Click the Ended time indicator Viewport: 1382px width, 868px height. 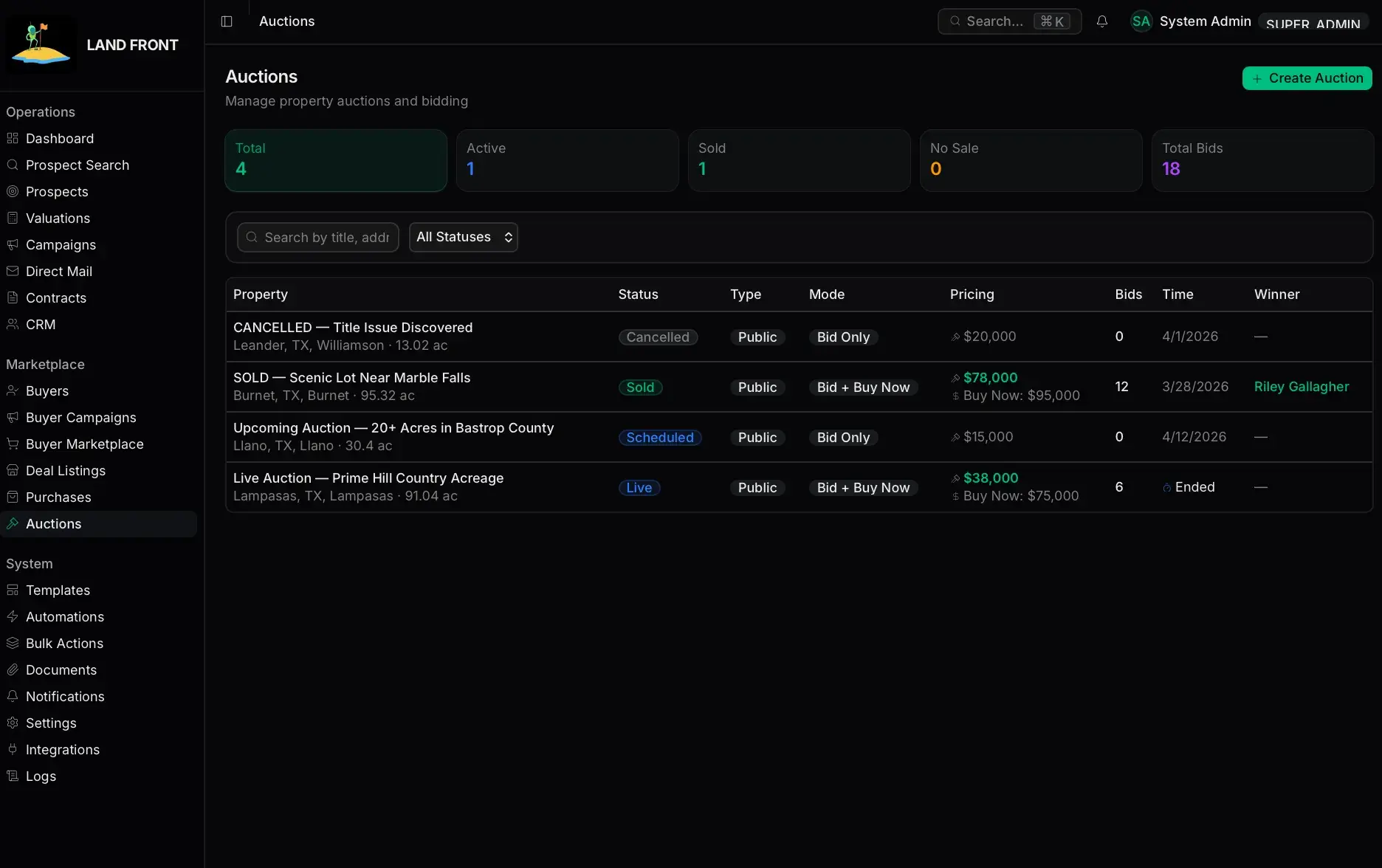pyautogui.click(x=1189, y=486)
